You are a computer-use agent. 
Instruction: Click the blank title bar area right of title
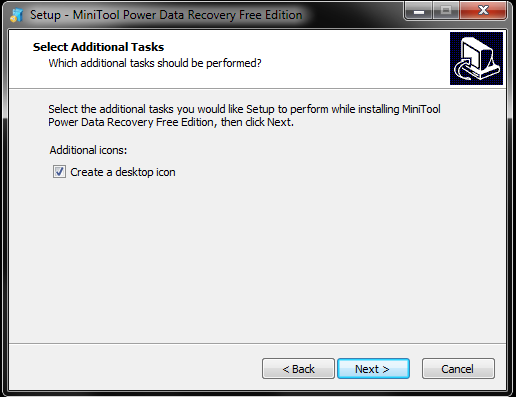(353, 15)
